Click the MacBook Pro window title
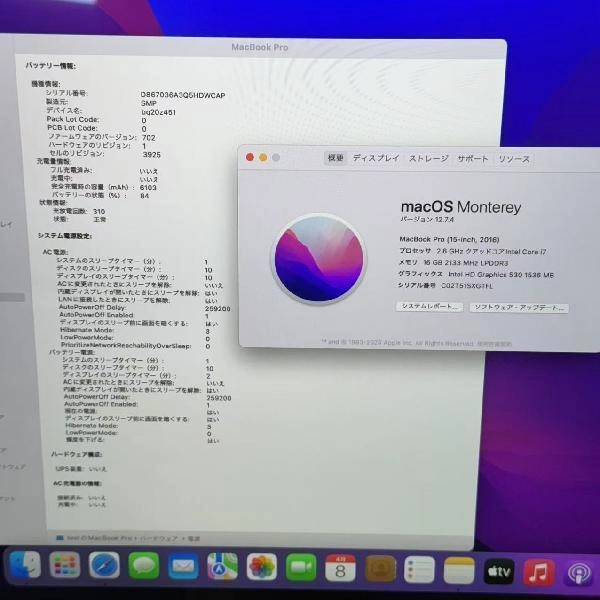This screenshot has width=600, height=600. (260, 47)
